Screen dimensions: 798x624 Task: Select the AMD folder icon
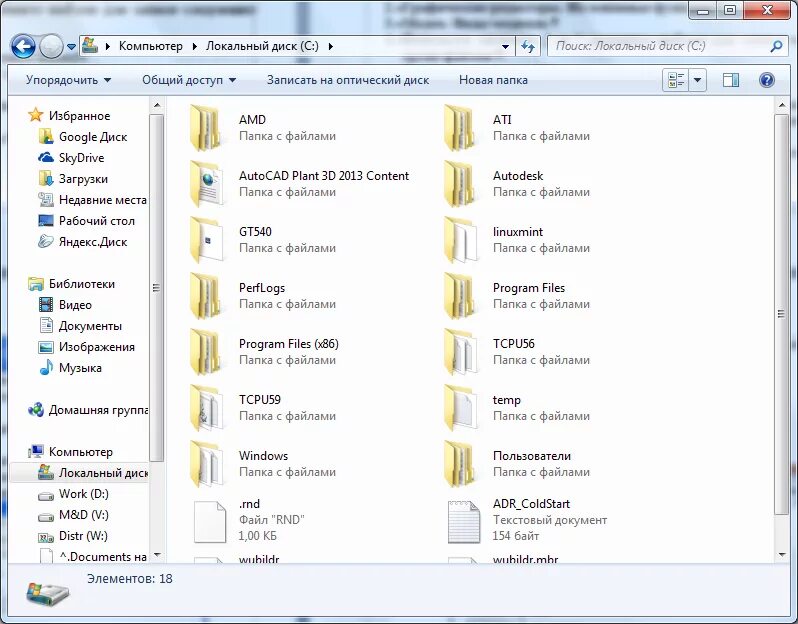coord(207,128)
